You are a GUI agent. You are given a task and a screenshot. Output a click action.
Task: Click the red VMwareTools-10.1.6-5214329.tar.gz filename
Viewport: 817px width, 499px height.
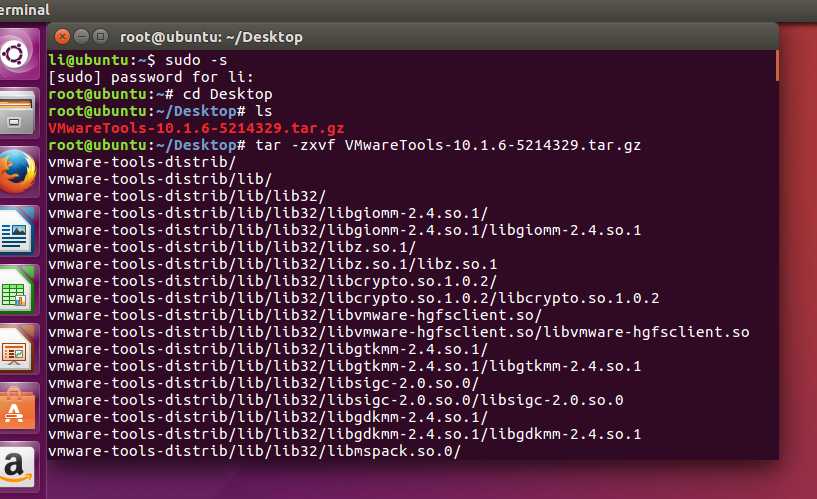196,128
